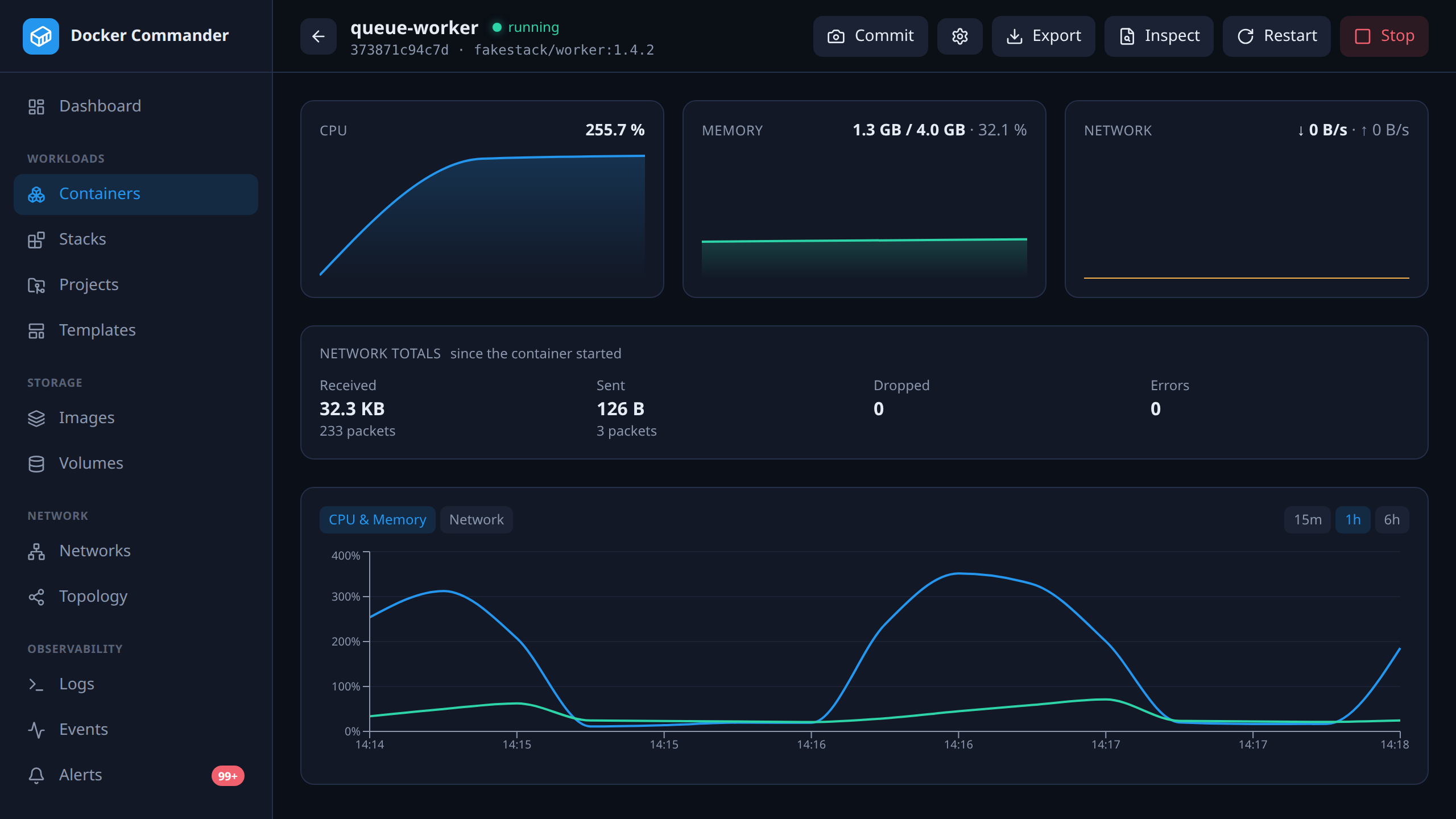1456x819 pixels.
Task: Open the Networks page link
Action: coord(136,552)
